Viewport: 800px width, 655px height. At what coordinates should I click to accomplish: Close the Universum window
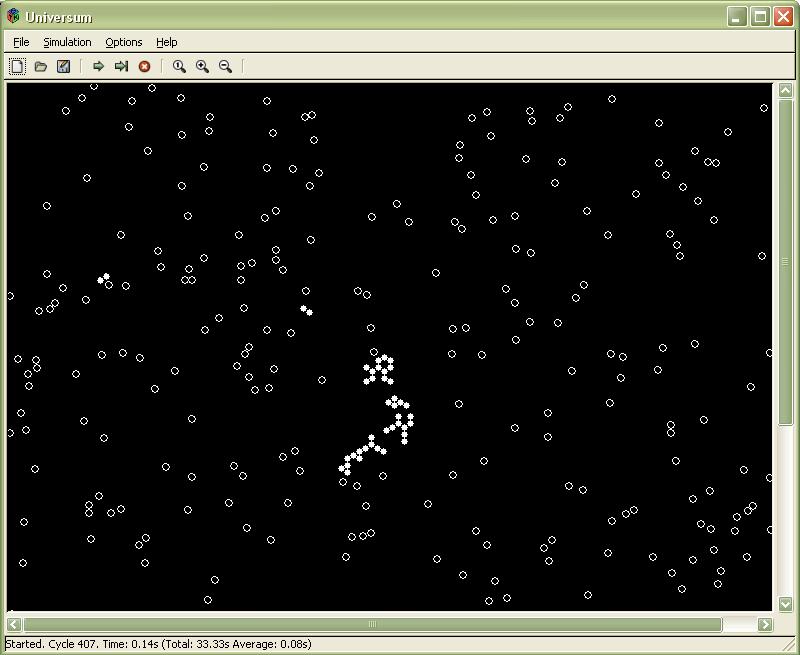pos(783,16)
